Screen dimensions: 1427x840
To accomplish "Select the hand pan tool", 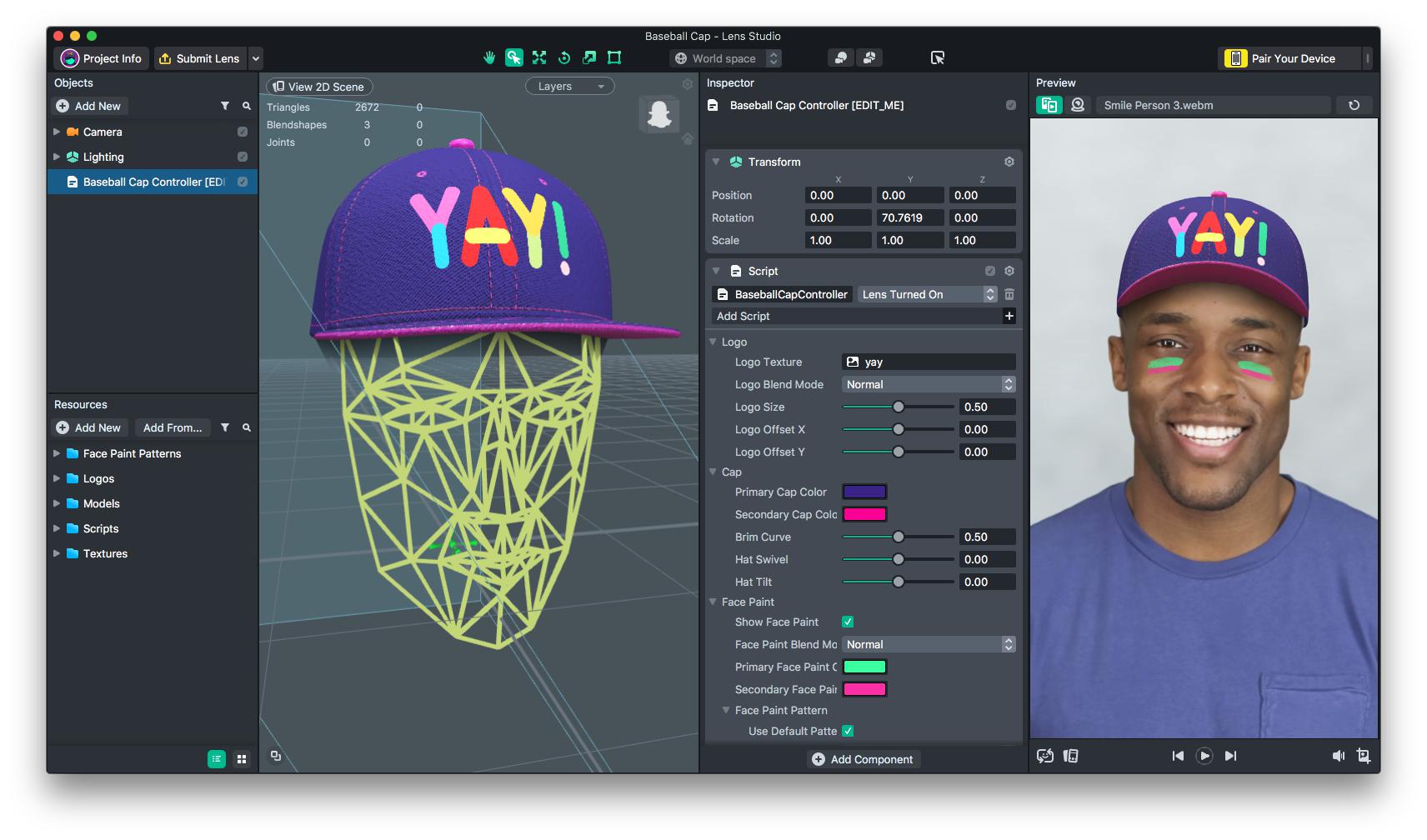I will [x=489, y=57].
